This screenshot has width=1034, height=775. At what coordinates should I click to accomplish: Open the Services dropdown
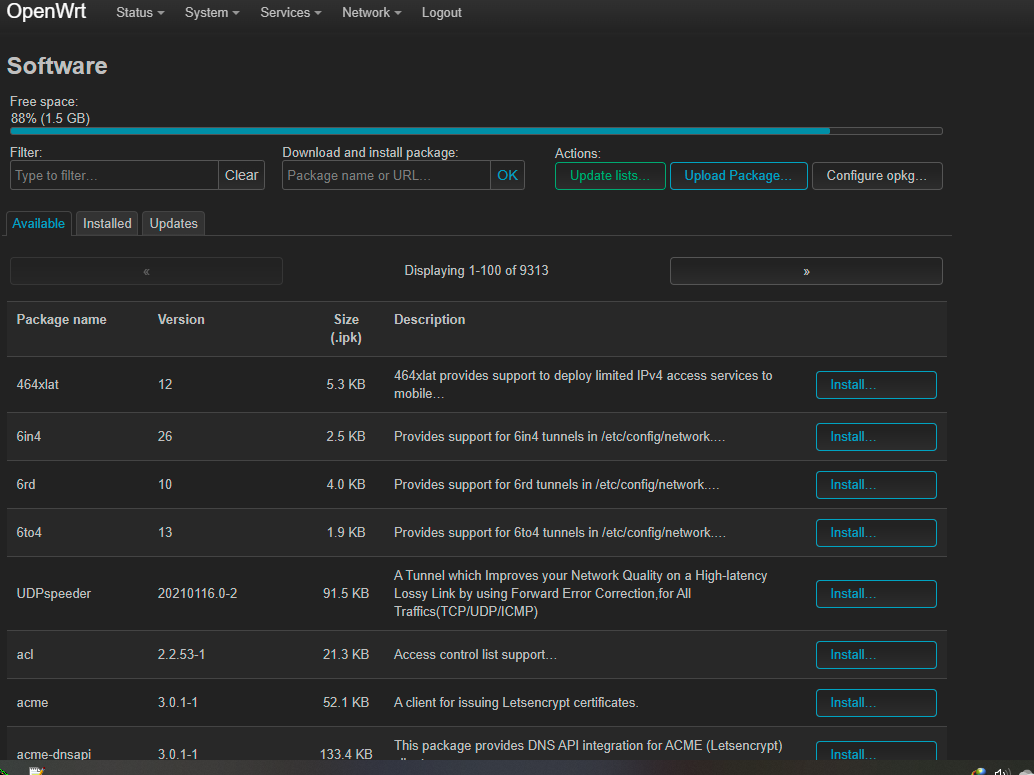click(x=290, y=13)
